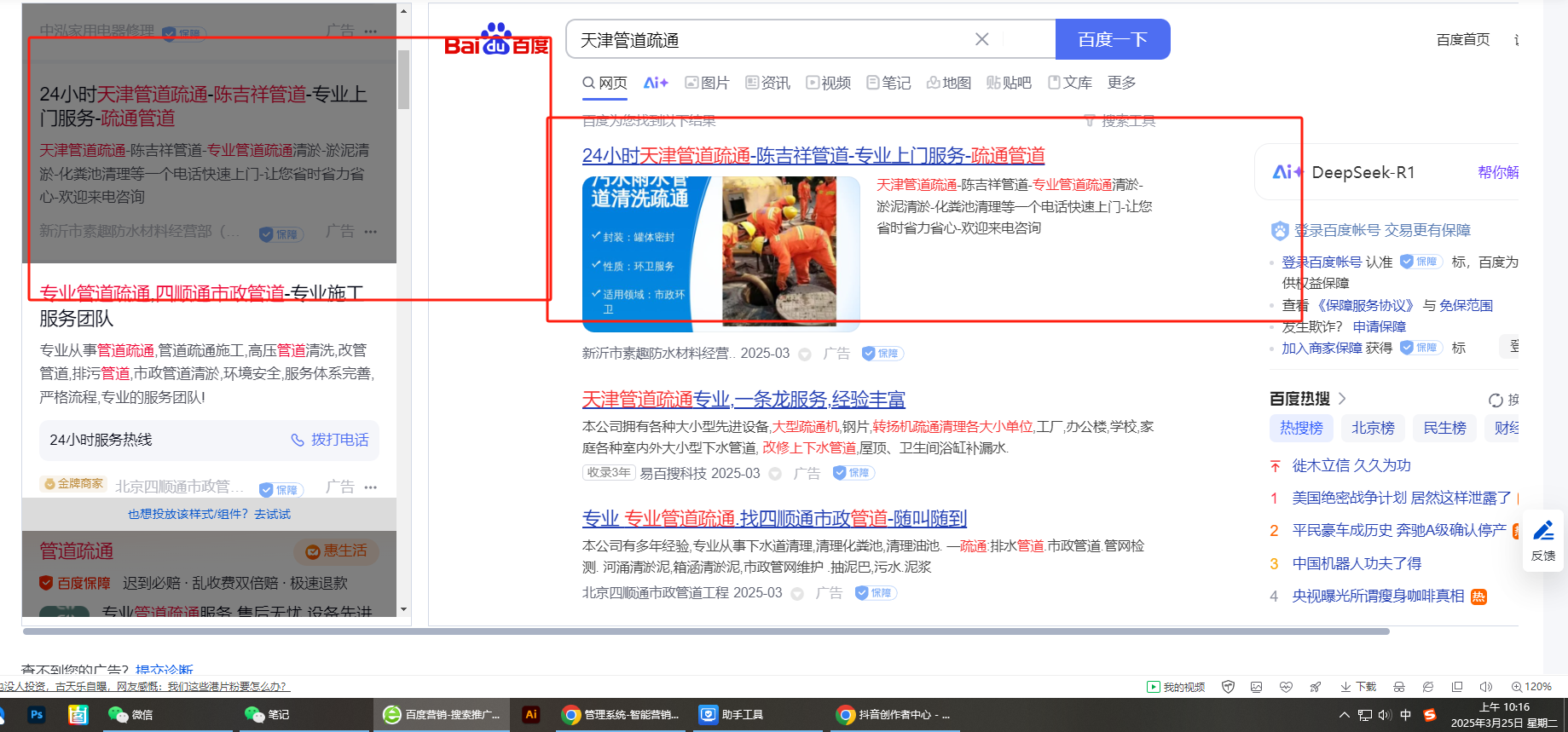The height and width of the screenshot is (732, 1568).
Task: Click the horizontal scrollbar below the page preview
Action: 706,631
